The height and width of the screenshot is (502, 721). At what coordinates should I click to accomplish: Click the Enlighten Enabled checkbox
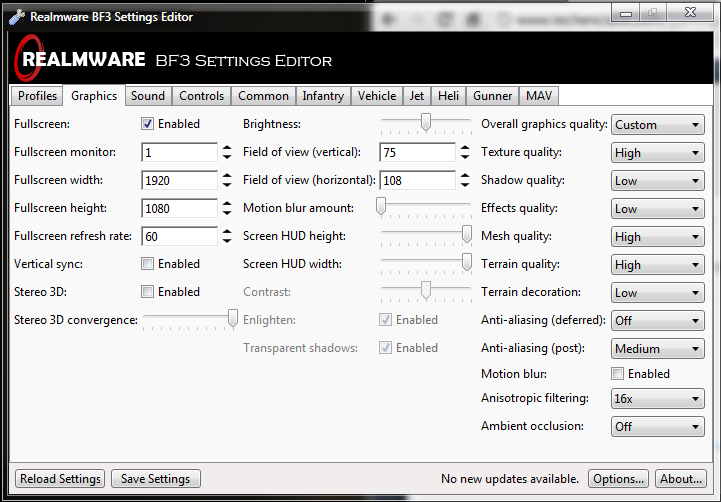[x=385, y=319]
